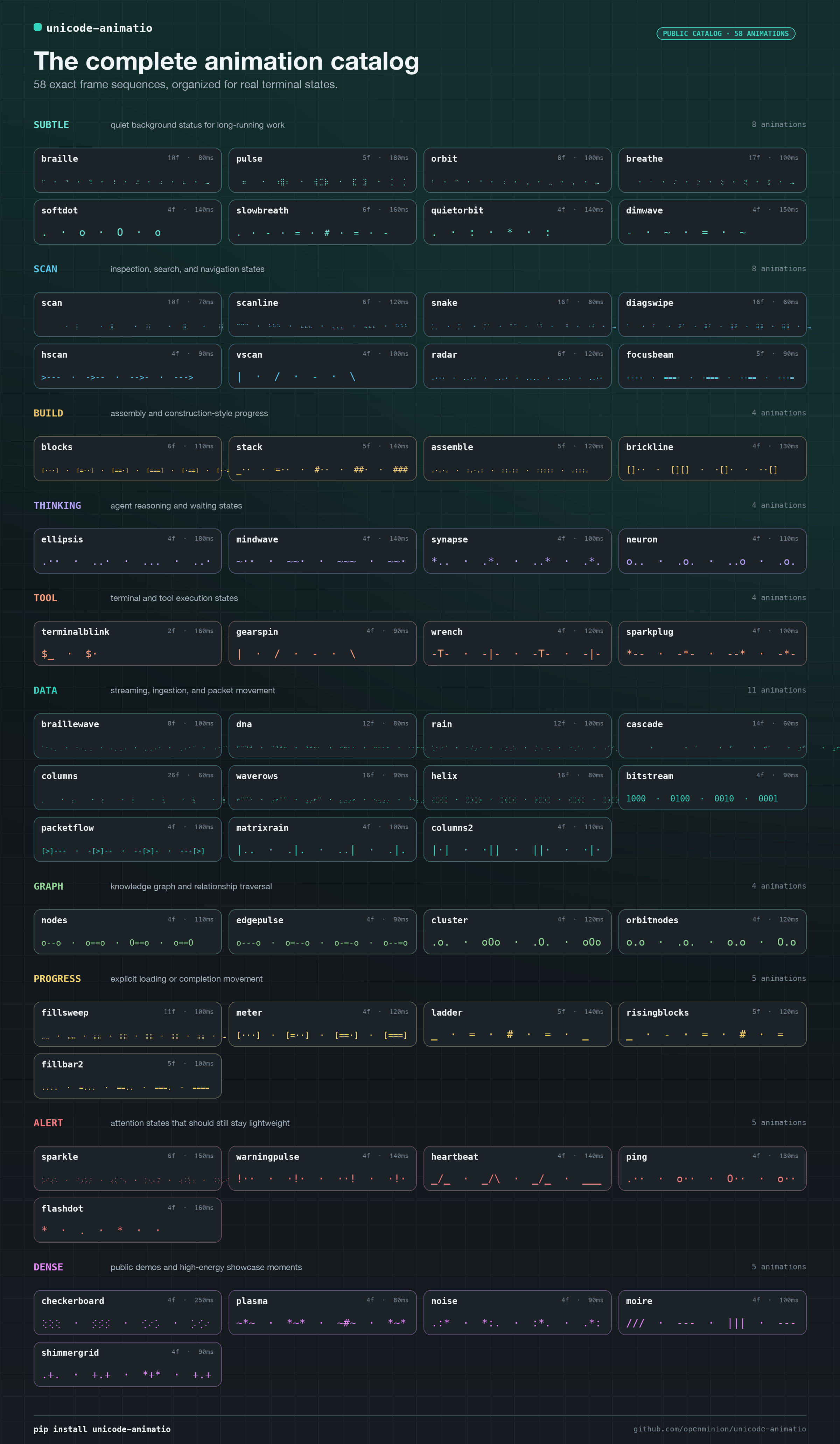This screenshot has height=1444, width=840.
Task: Click the DENSE section heading
Action: coord(48,1268)
